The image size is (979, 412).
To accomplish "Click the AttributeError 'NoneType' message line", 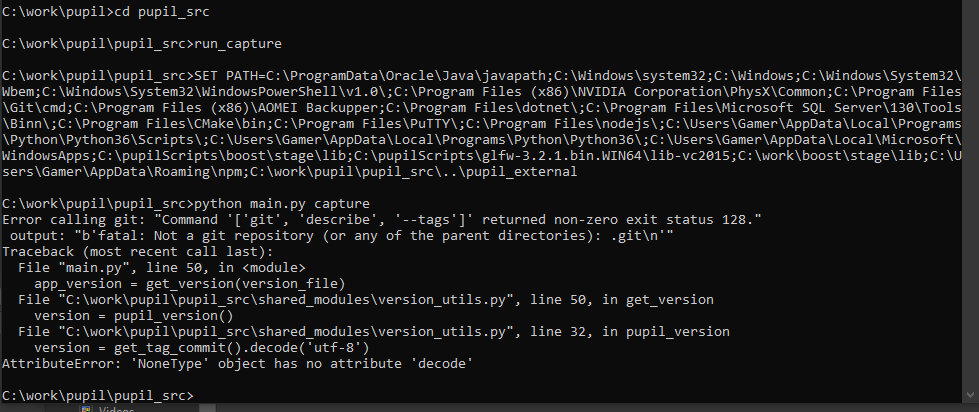I will click(x=237, y=363).
